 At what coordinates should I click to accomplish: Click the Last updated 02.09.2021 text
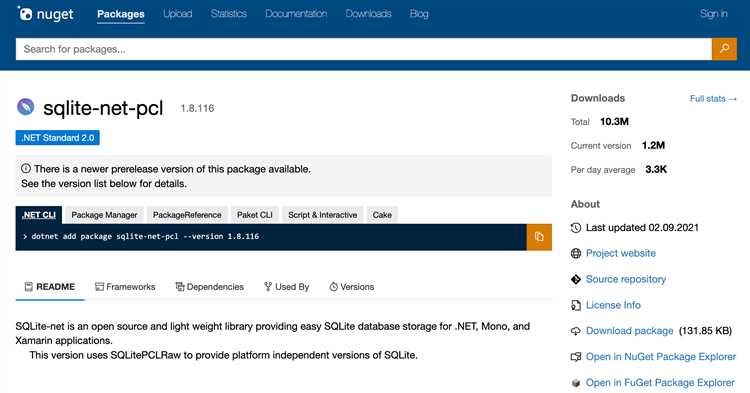[x=642, y=228]
